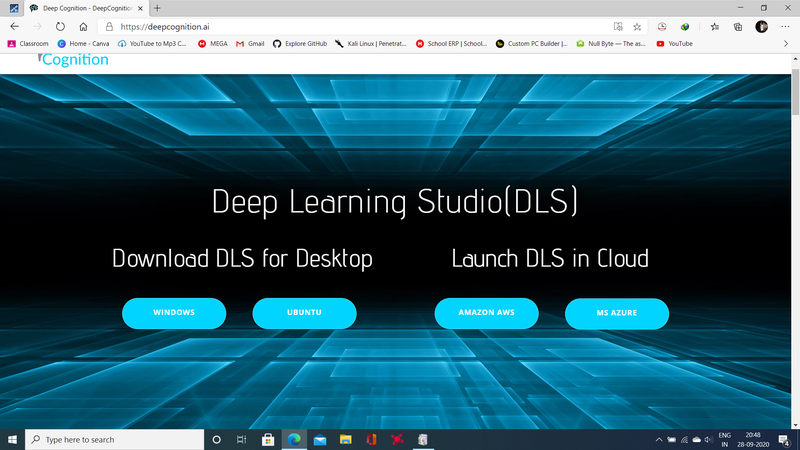Open the Kali Linux bookmark
Viewport: 800px width, 450px height.
(371, 44)
